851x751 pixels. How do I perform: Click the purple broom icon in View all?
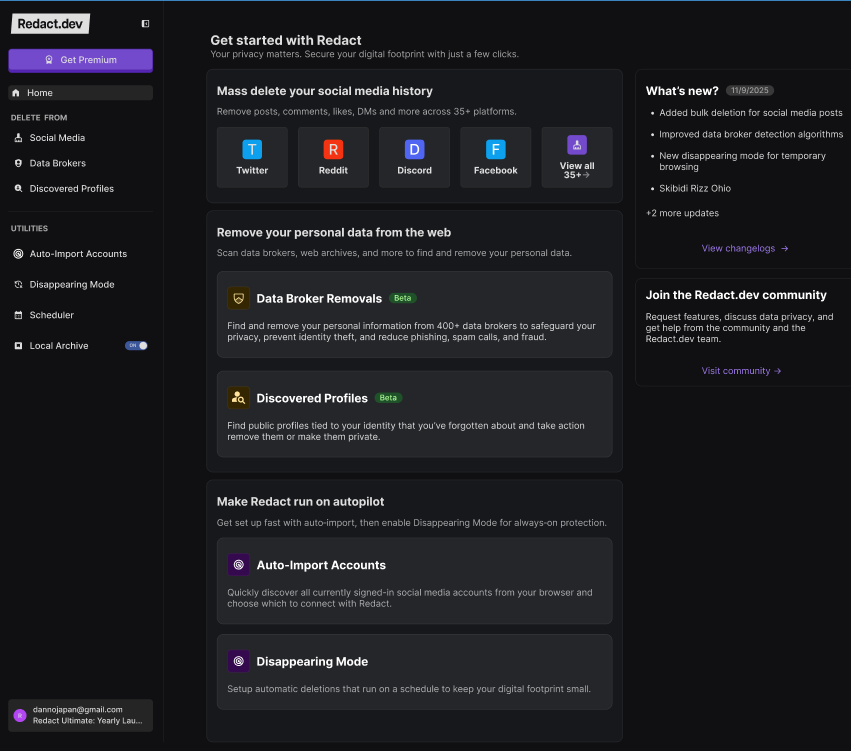point(577,145)
